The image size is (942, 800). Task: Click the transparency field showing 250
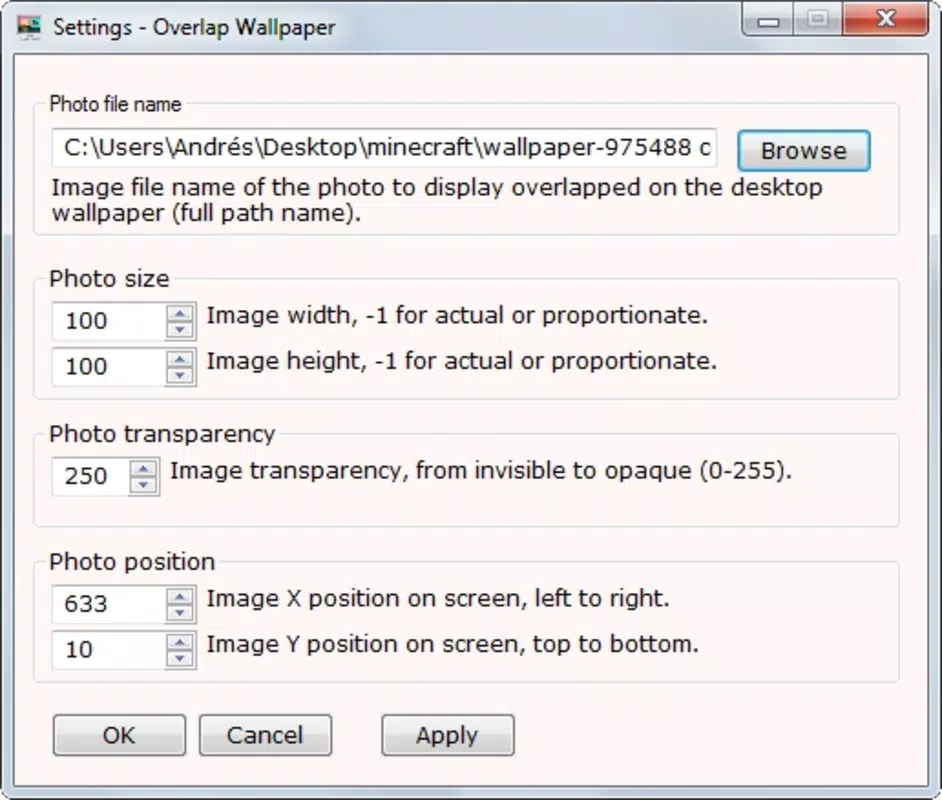90,476
